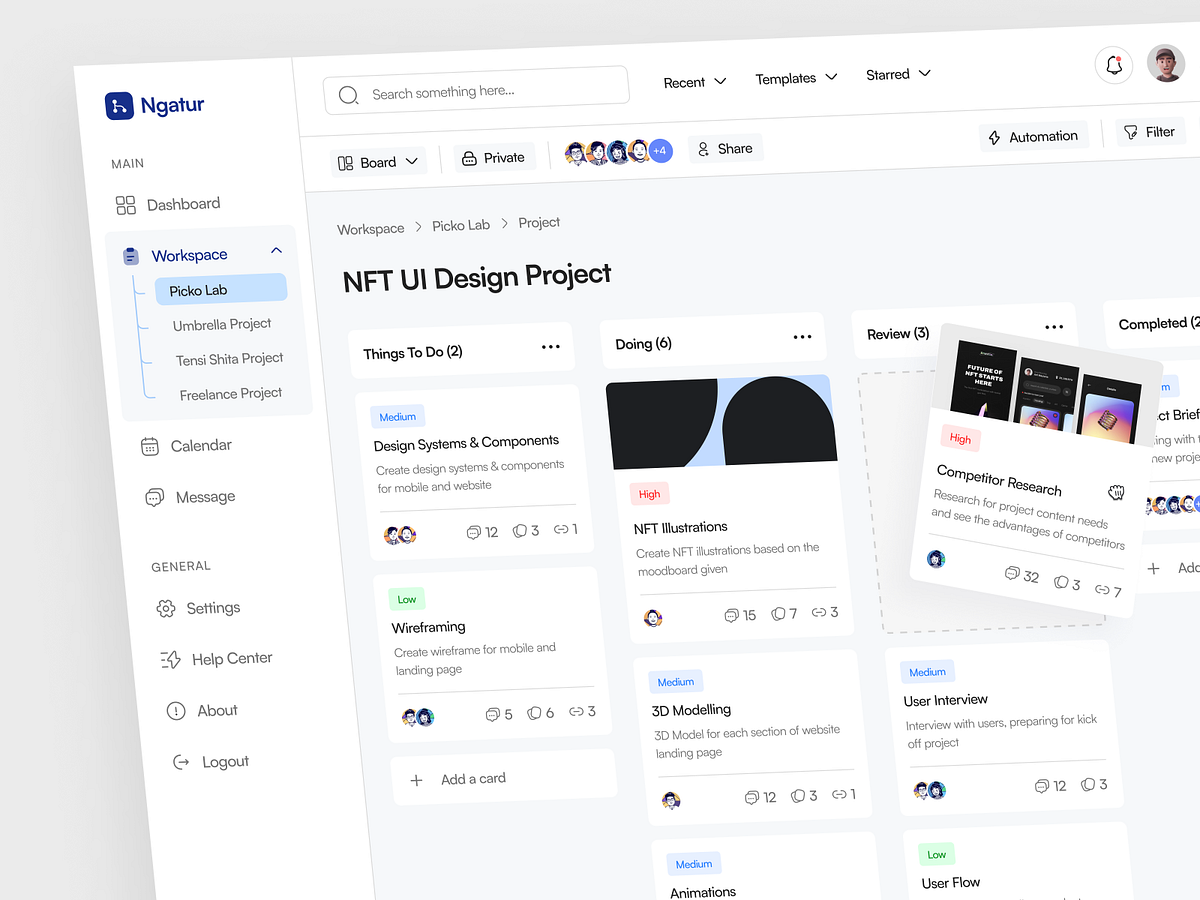Open the Dashboard grid icon
Image resolution: width=1200 pixels, height=900 pixels.
pos(124,203)
